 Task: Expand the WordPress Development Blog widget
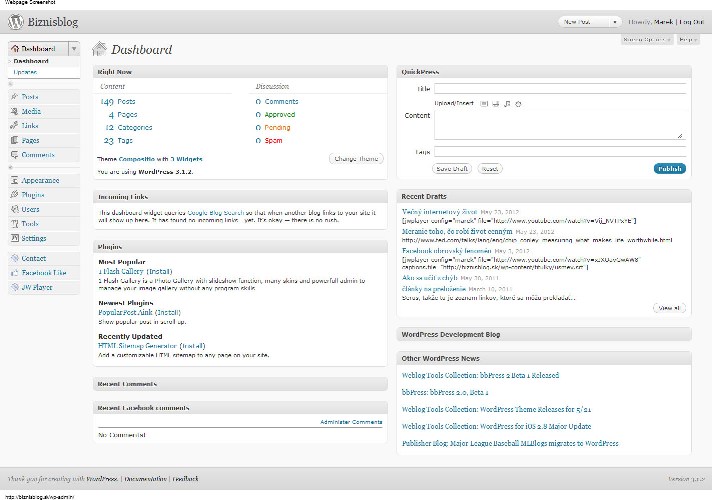click(544, 334)
